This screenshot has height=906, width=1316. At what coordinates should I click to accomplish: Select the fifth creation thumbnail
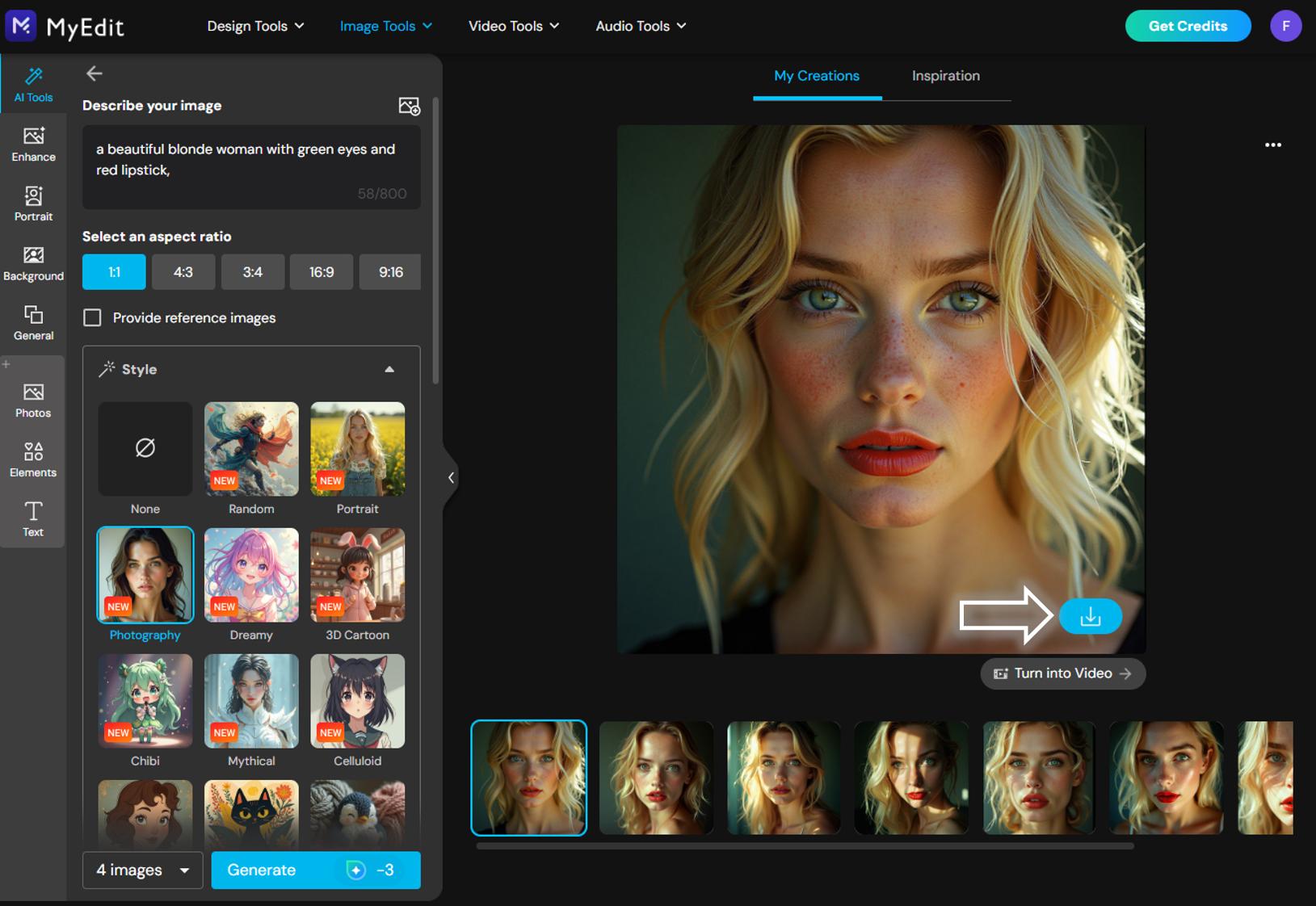click(x=1039, y=778)
